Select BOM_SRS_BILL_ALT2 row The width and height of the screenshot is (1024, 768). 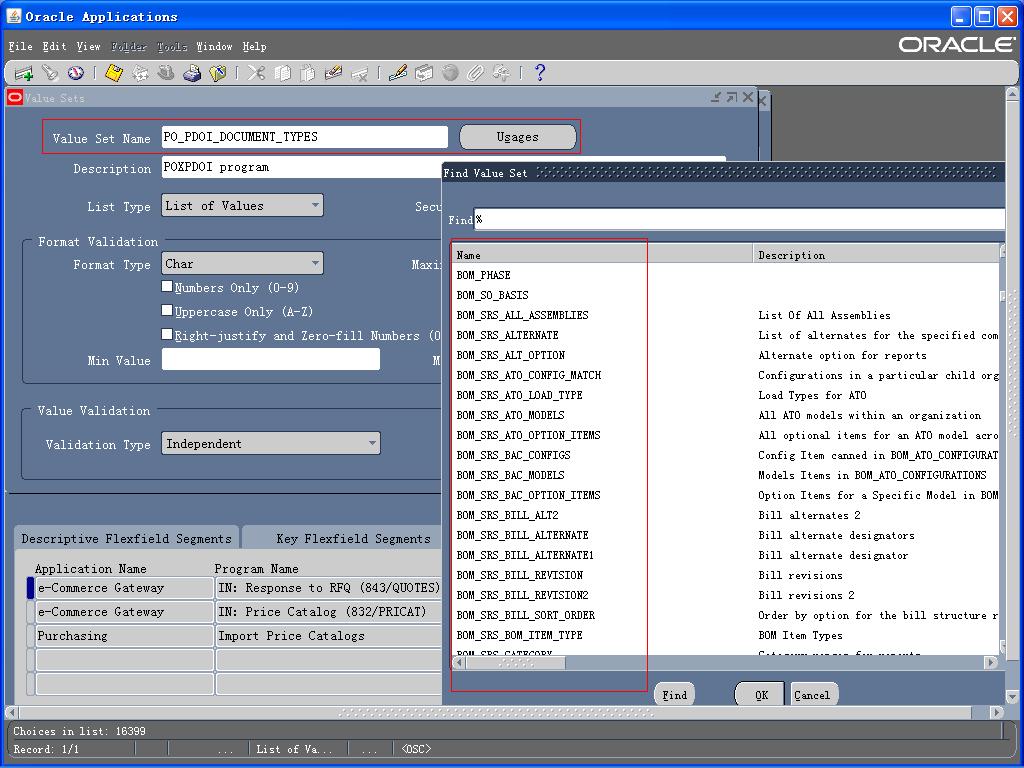507,515
